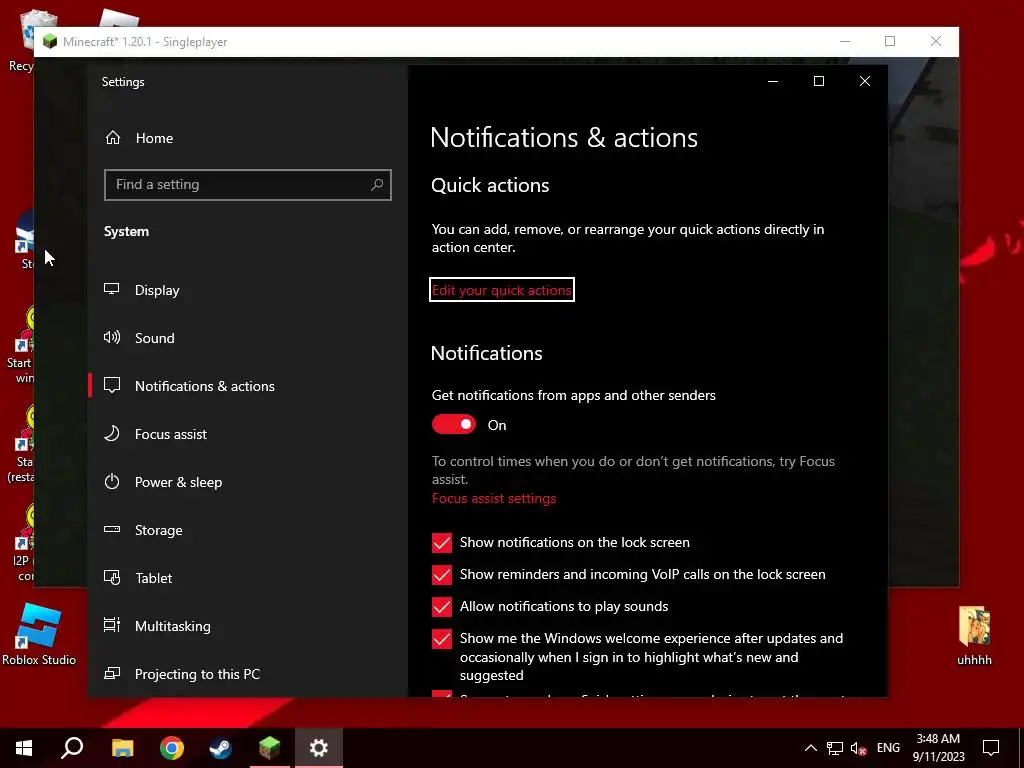Viewport: 1024px width, 768px height.
Task: Open taskbar Search magnifier
Action: point(72,748)
